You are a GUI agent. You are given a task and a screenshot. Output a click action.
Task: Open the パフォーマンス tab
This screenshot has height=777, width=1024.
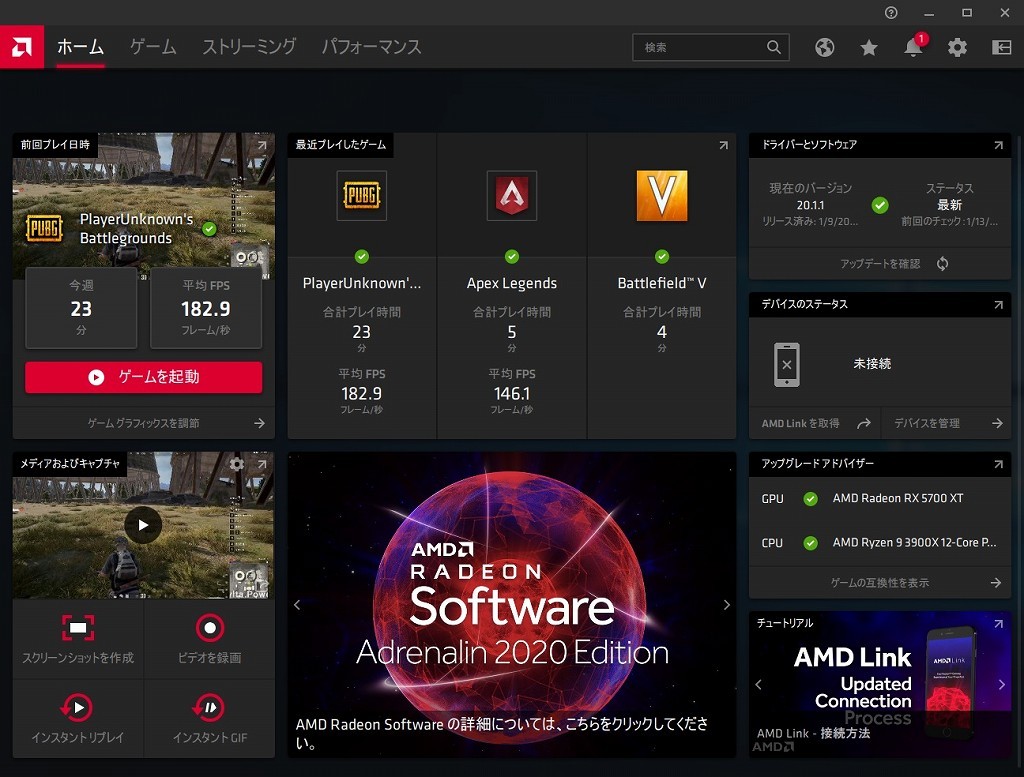(x=371, y=47)
